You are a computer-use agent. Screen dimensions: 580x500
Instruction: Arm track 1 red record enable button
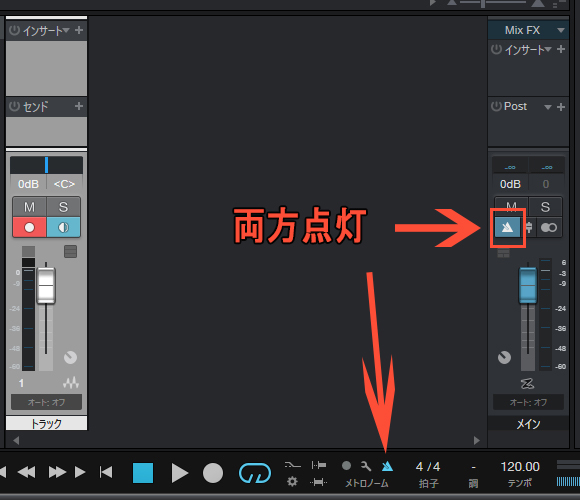pyautogui.click(x=29, y=227)
